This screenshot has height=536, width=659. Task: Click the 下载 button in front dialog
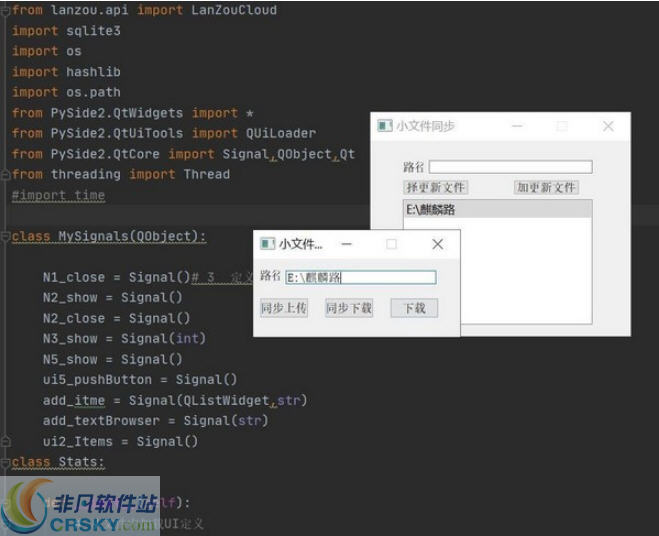click(x=414, y=308)
